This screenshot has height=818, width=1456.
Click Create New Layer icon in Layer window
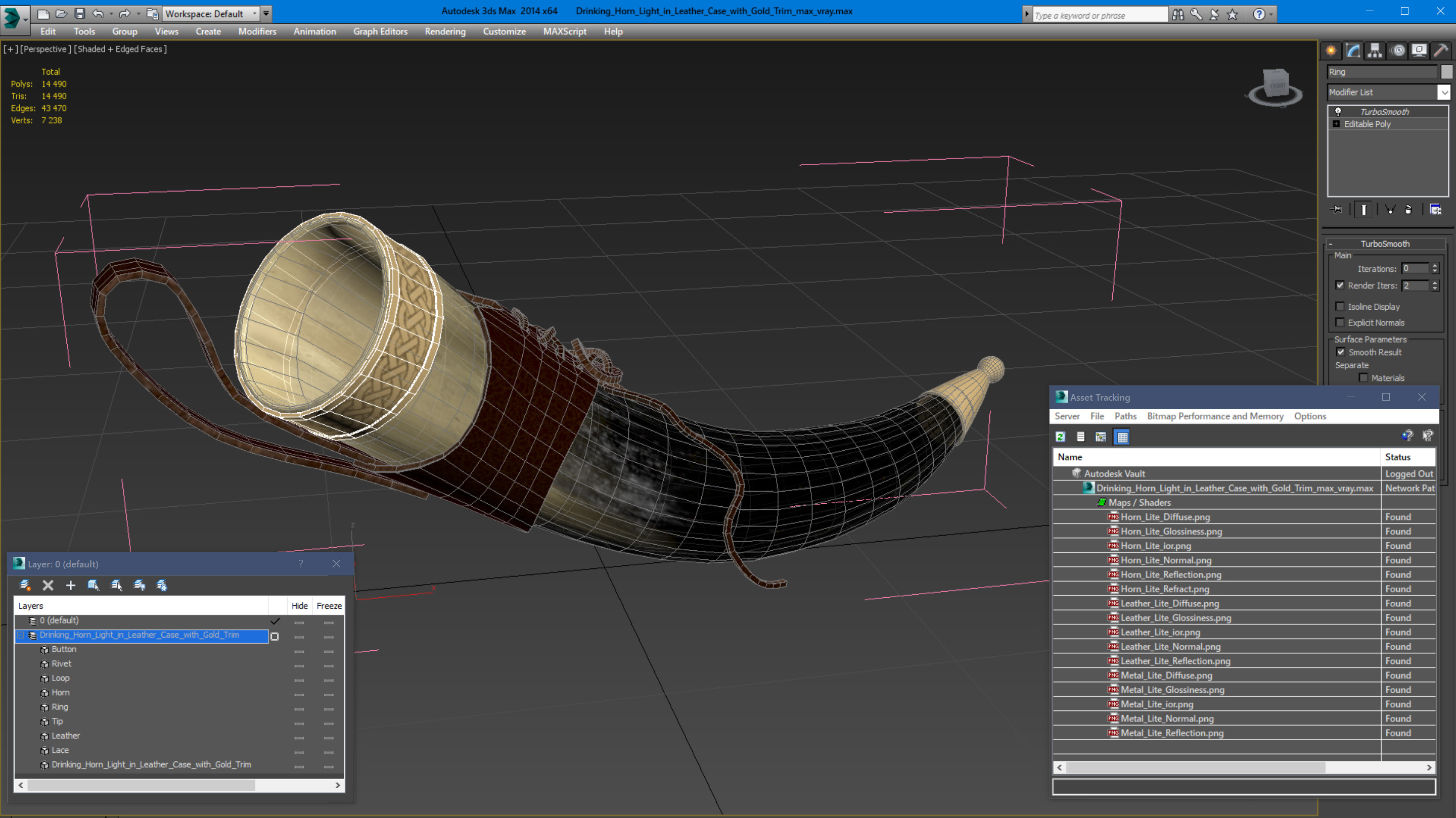(25, 585)
